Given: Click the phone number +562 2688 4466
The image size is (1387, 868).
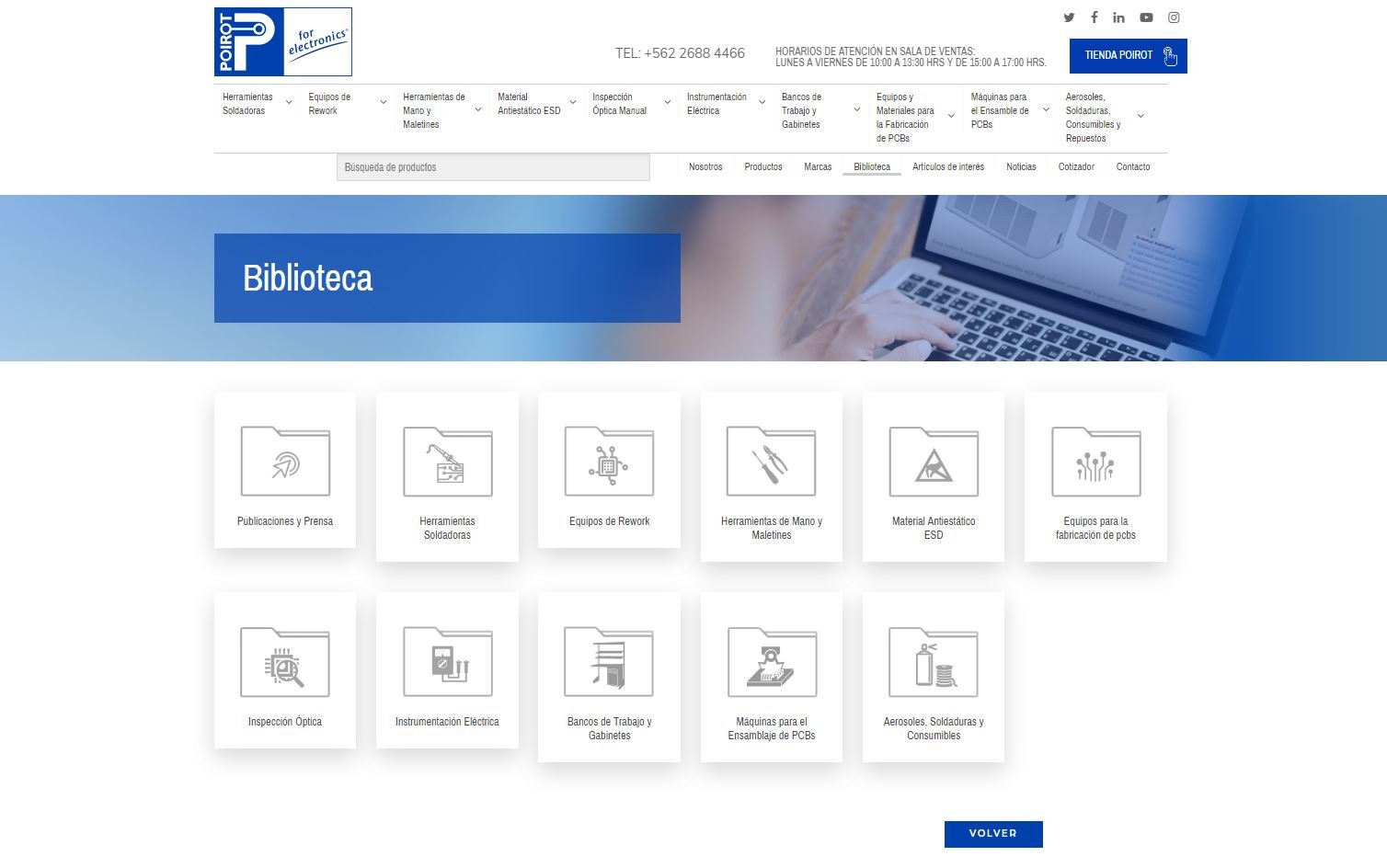Looking at the screenshot, I should (x=694, y=53).
